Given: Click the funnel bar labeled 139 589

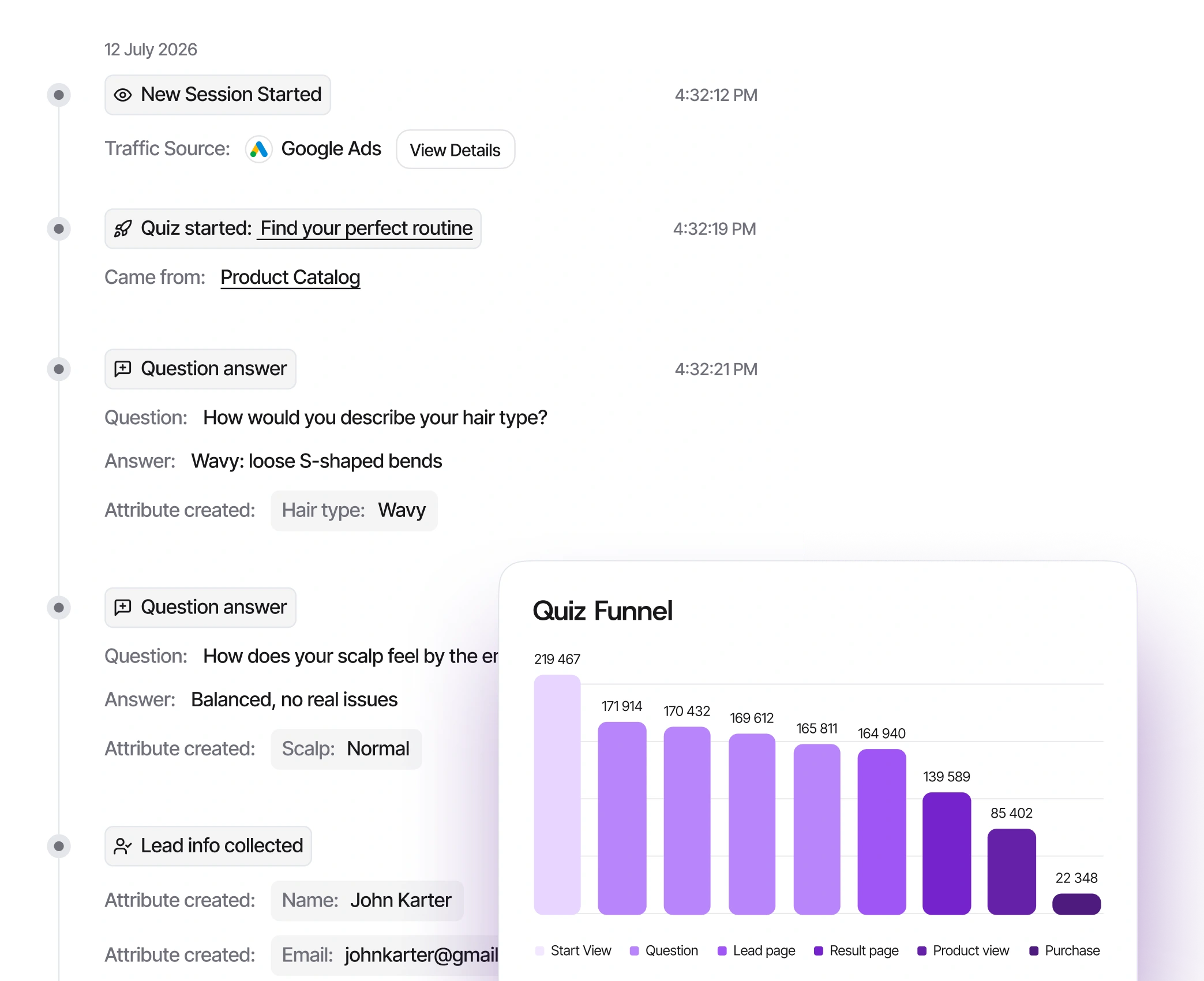Looking at the screenshot, I should pos(947,853).
